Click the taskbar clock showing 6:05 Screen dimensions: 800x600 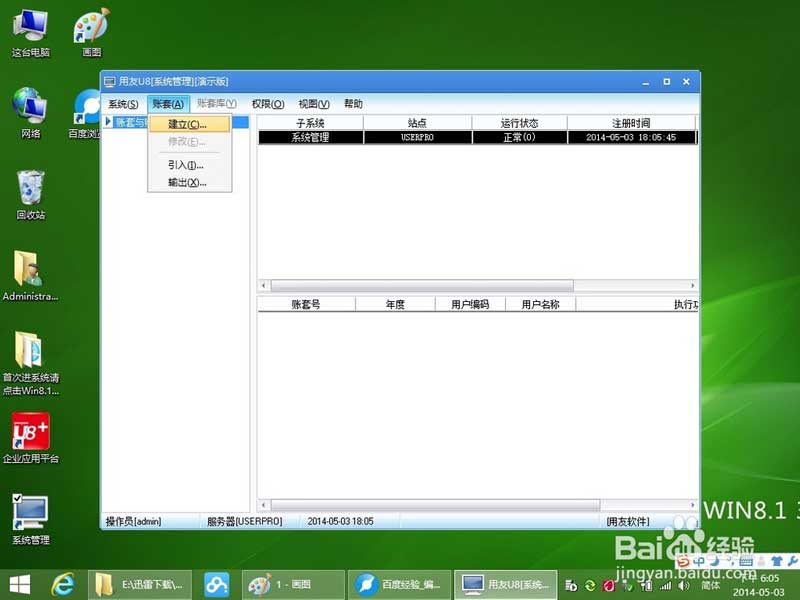(x=759, y=585)
